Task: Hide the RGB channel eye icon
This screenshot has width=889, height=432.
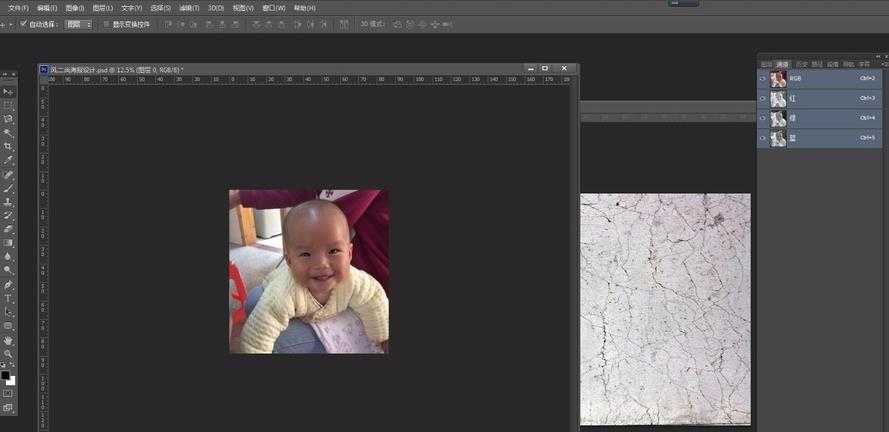Action: pos(763,78)
